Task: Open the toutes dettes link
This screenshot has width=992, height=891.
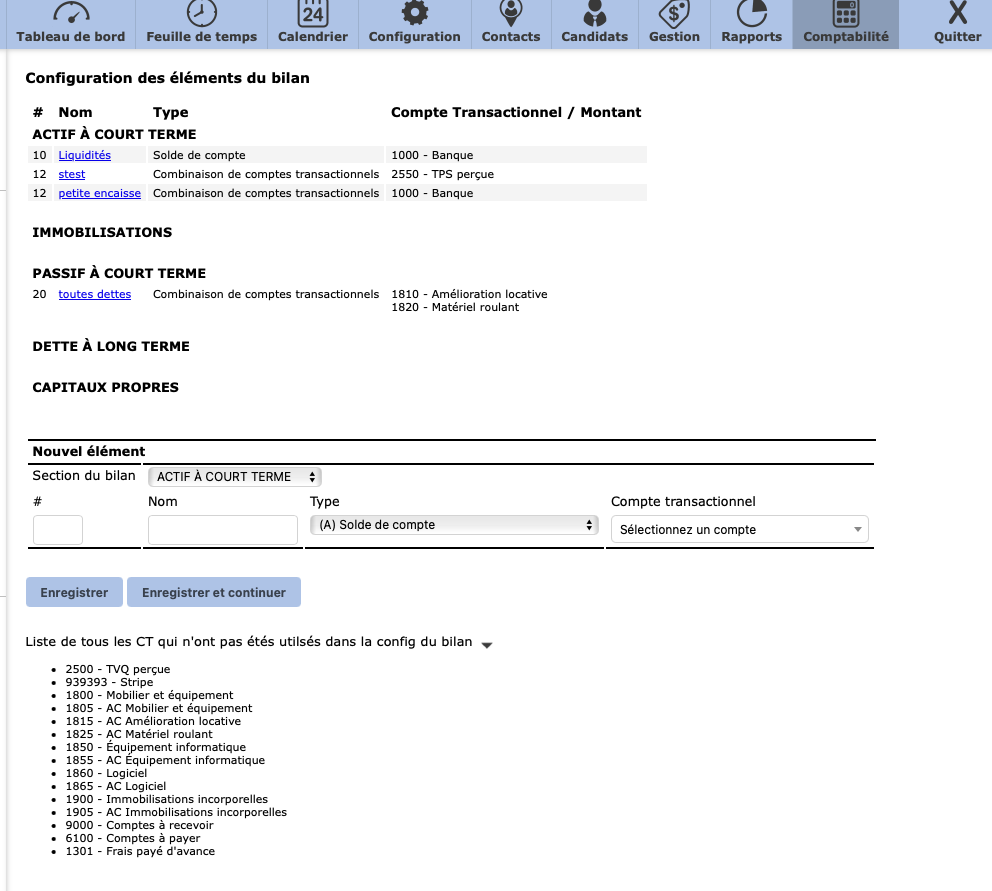Action: coord(94,294)
